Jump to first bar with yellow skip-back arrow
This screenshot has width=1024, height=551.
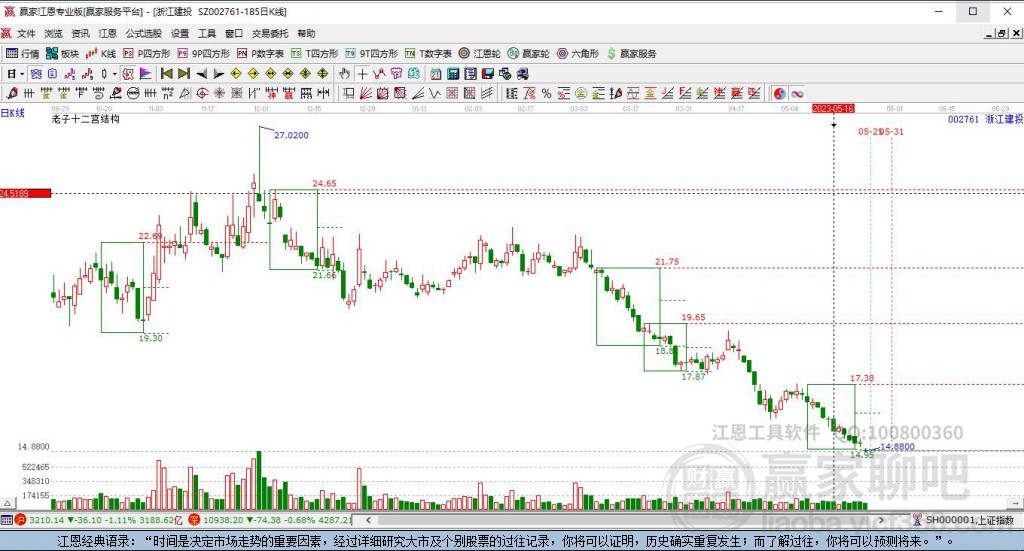[167, 73]
